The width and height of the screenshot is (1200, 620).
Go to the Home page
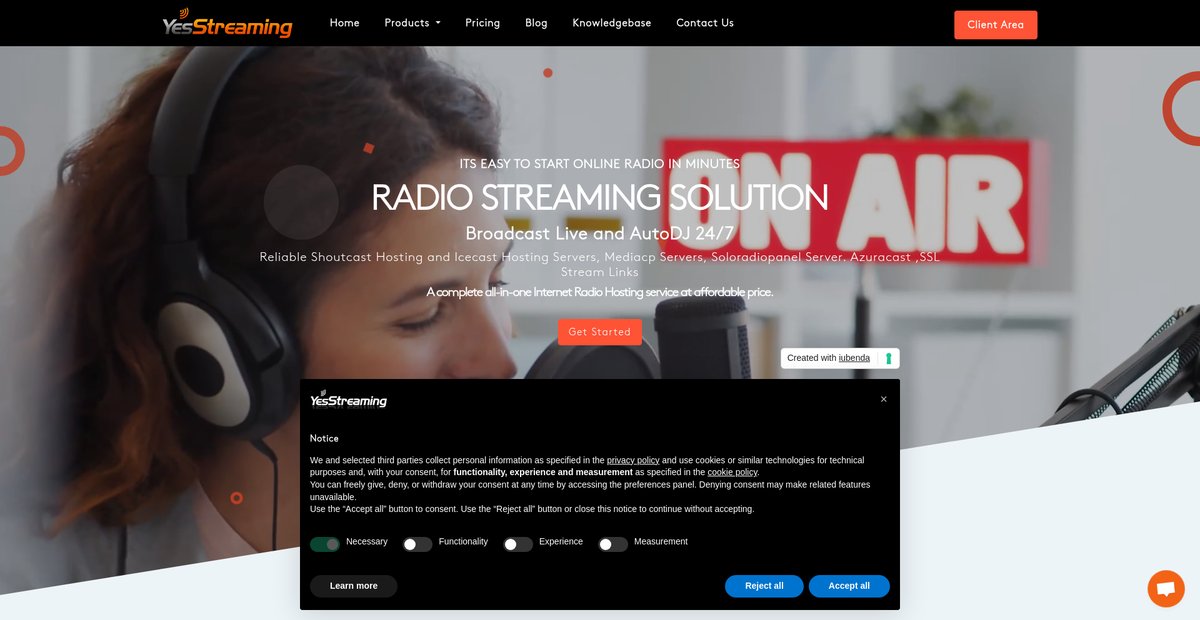[344, 23]
